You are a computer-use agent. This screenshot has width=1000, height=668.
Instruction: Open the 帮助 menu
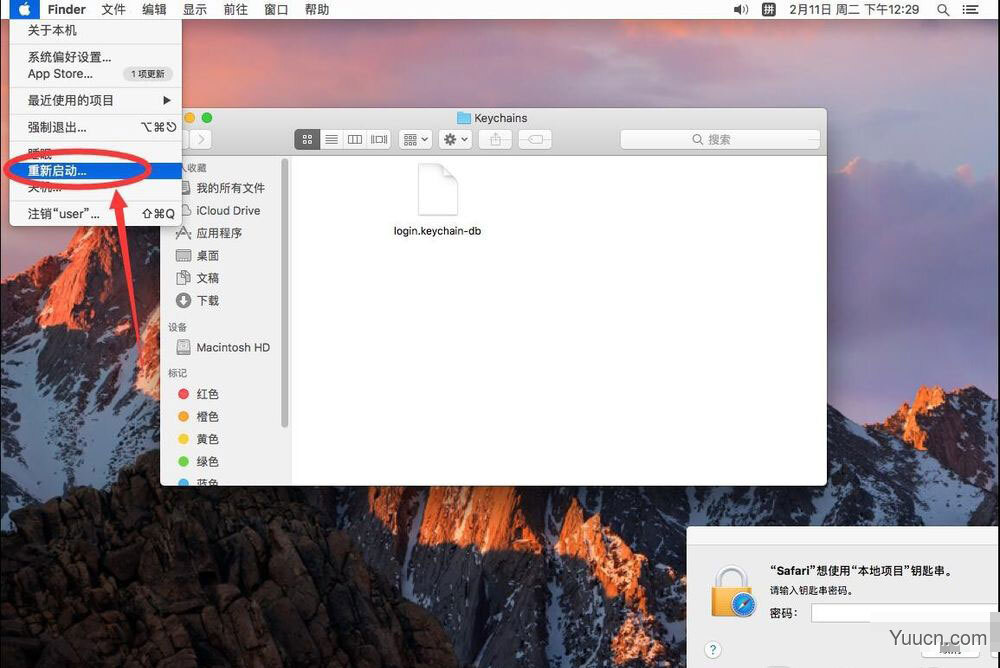point(317,9)
